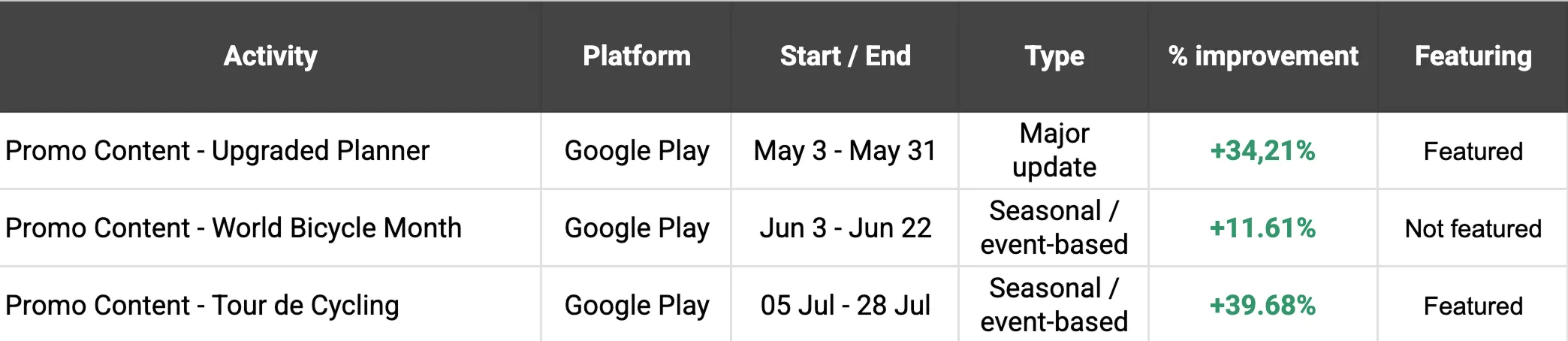The height and width of the screenshot is (341, 1568).
Task: Select the Promo Content - Upgraded Planner cell
Action: pyautogui.click(x=217, y=151)
